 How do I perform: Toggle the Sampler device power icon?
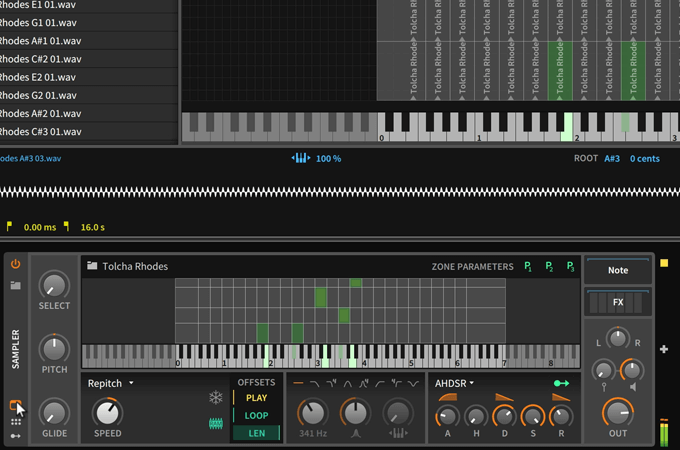(x=16, y=264)
